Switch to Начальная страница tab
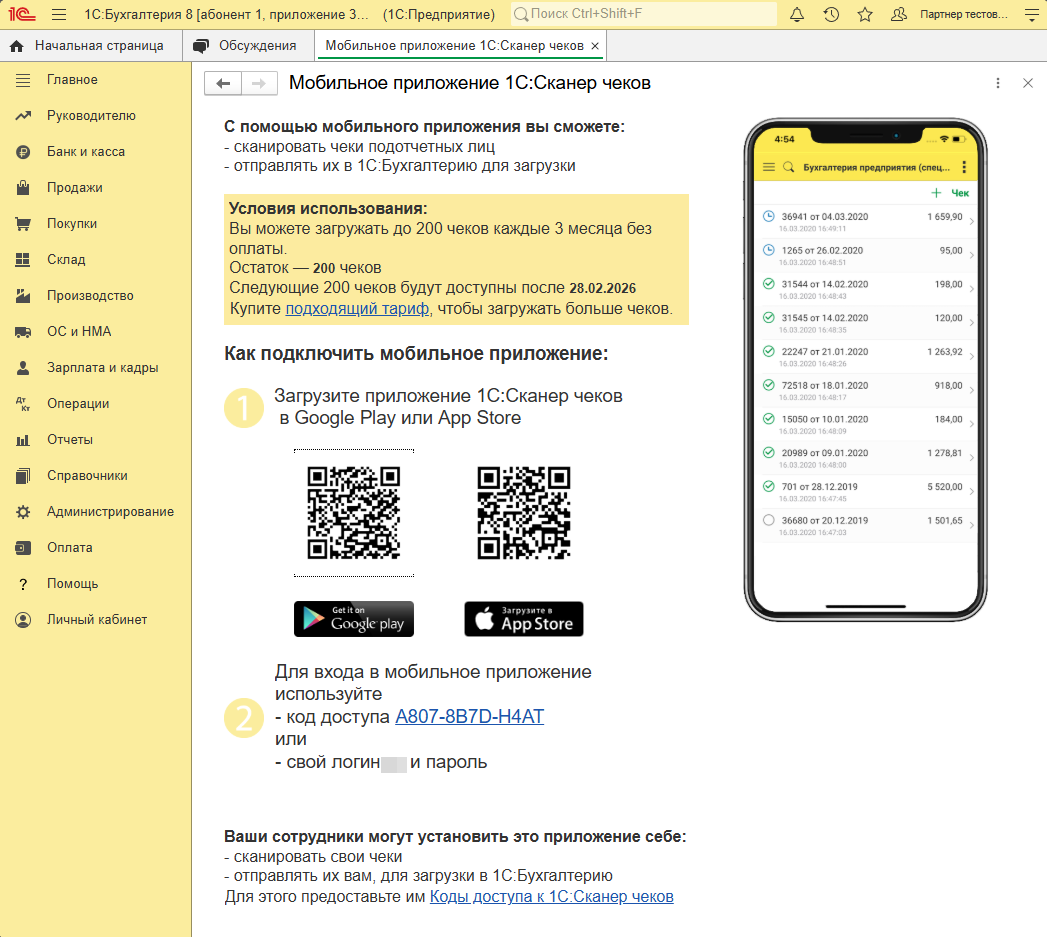Screen dimensions: 1047x937 (x=98, y=46)
